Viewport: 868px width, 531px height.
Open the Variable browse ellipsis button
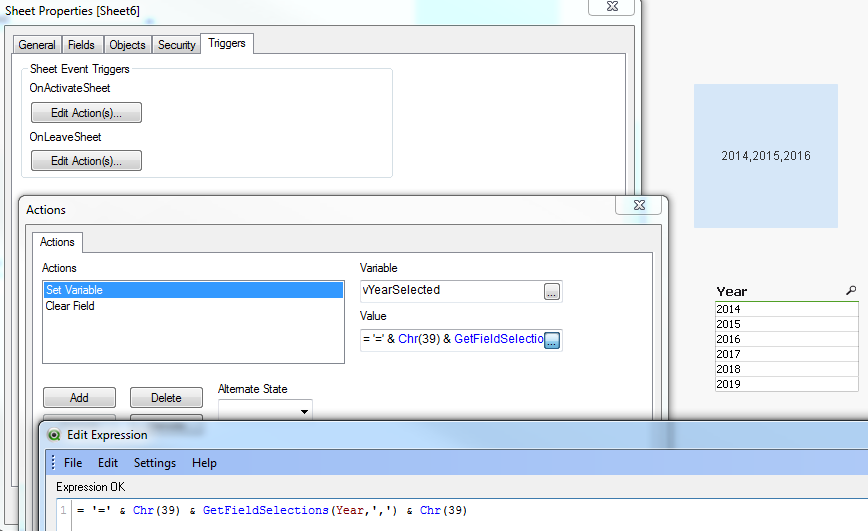click(x=551, y=291)
